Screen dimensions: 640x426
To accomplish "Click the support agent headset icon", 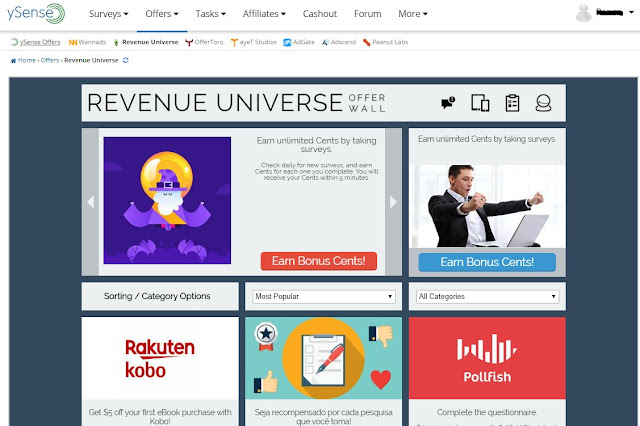I will [x=543, y=102].
